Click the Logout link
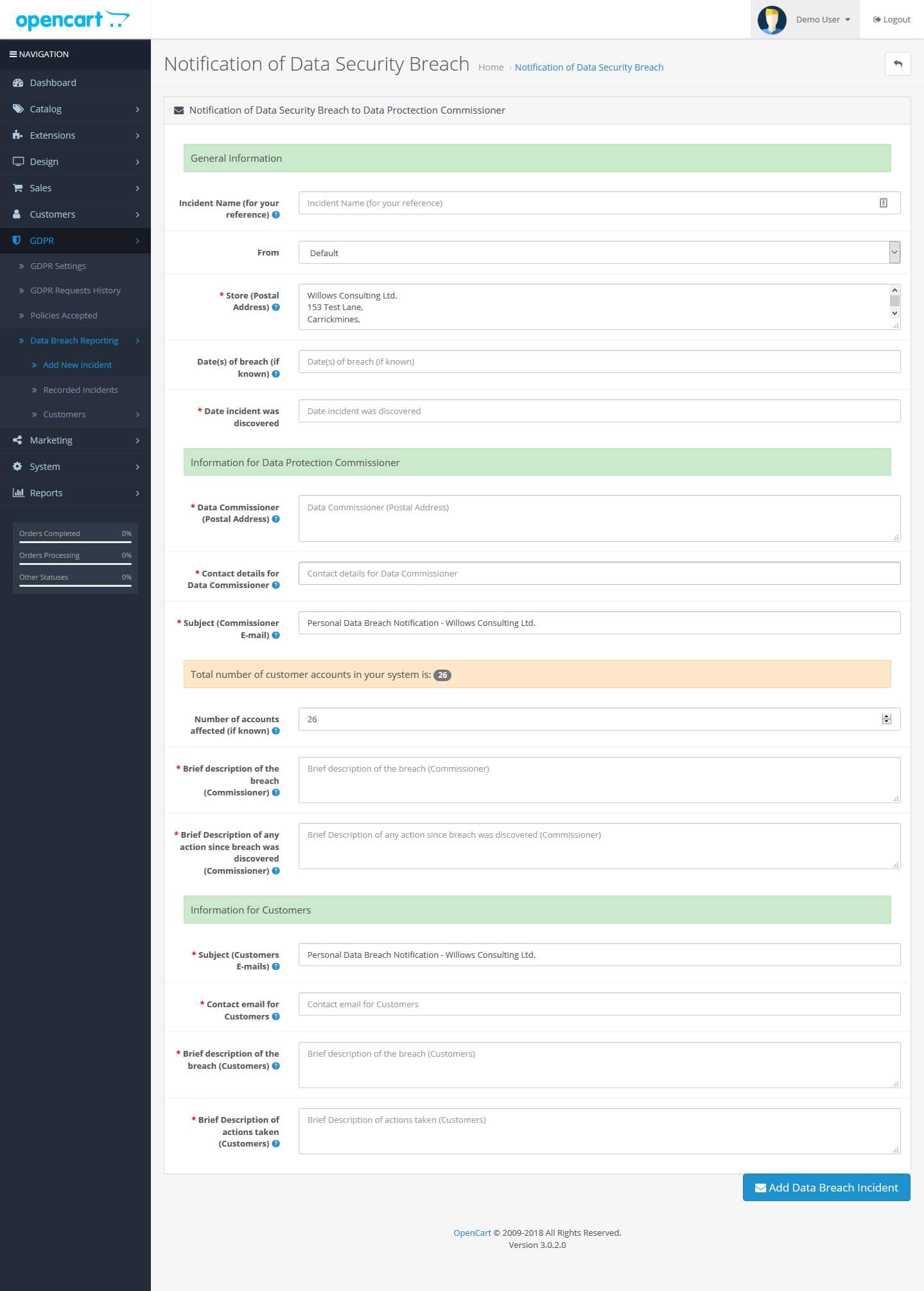924x1291 pixels. [x=892, y=20]
